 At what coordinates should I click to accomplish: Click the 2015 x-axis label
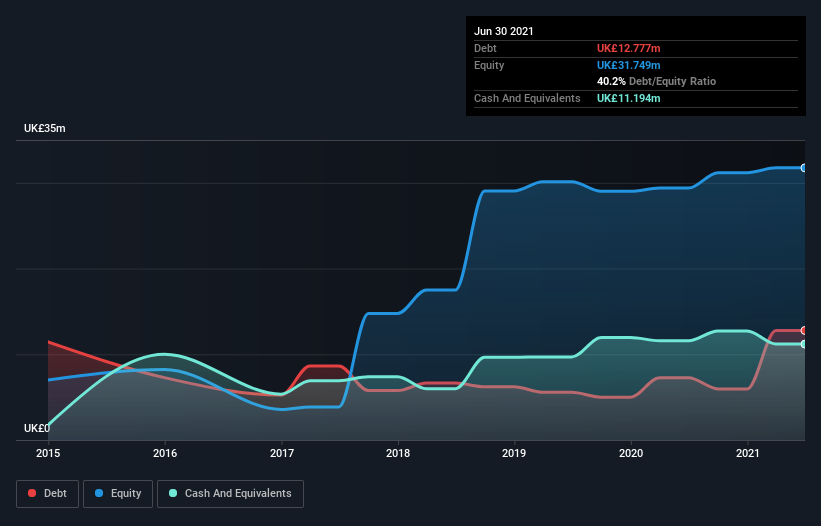(x=48, y=453)
